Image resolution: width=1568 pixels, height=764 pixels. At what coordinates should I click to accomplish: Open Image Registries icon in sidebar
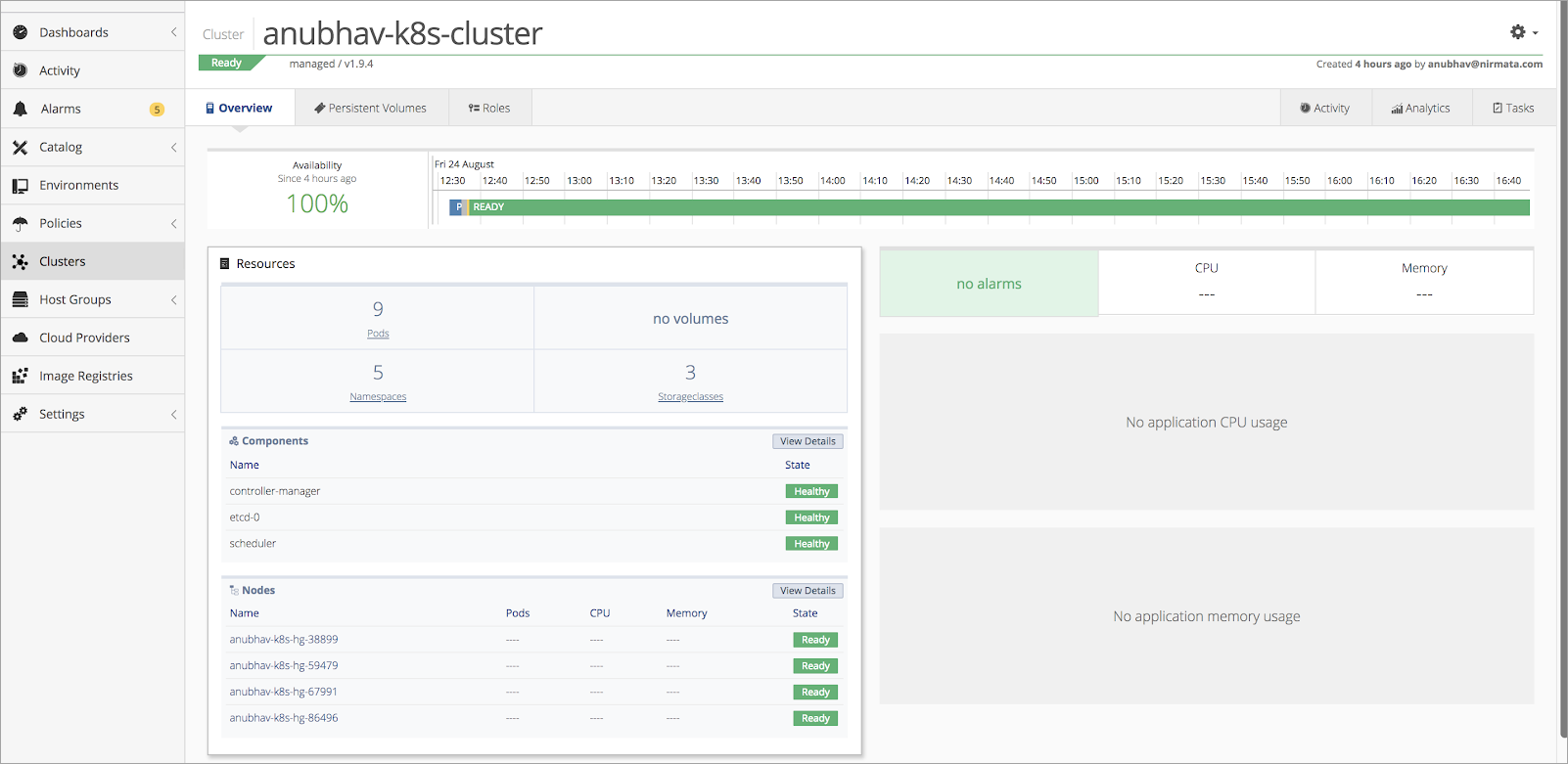pyautogui.click(x=20, y=376)
